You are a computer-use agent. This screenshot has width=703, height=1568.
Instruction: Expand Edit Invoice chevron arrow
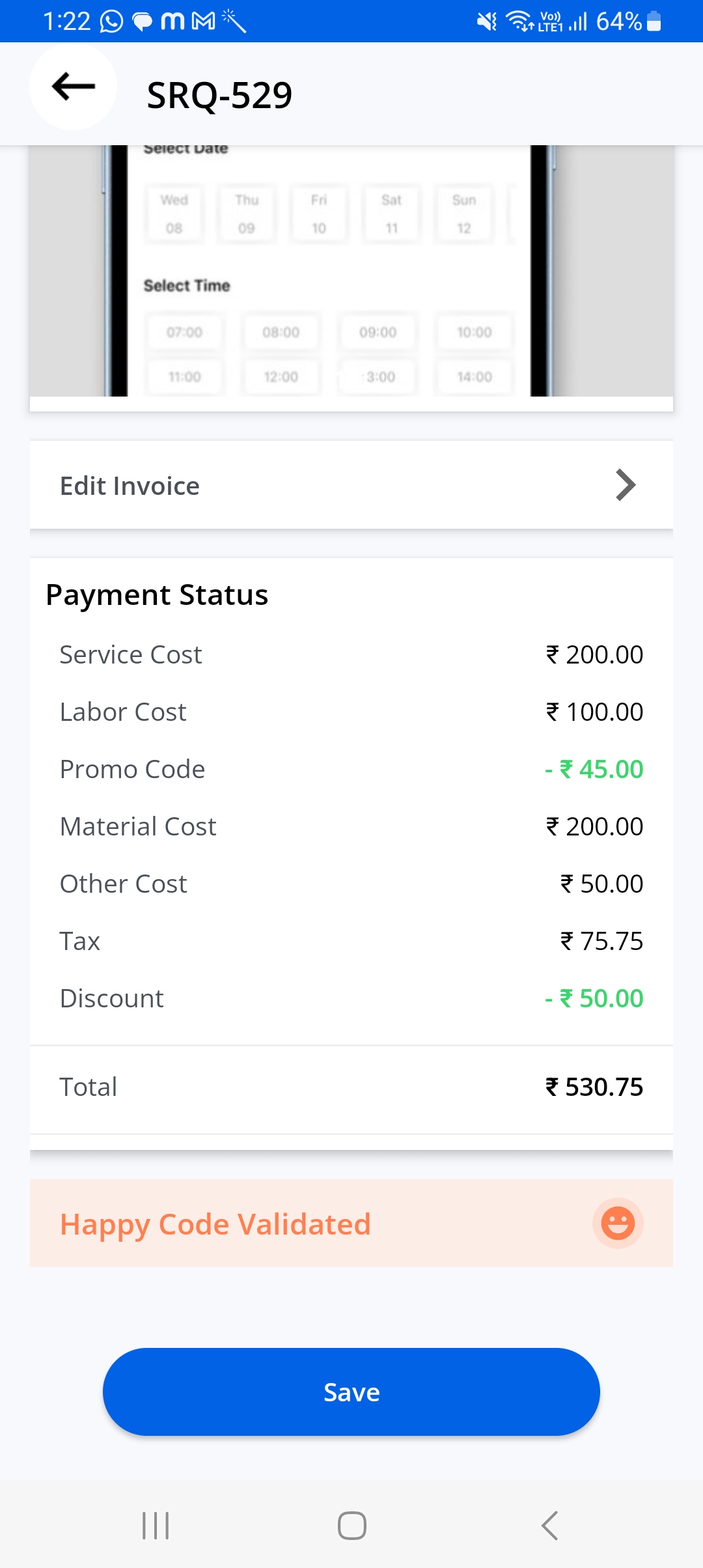pos(625,485)
